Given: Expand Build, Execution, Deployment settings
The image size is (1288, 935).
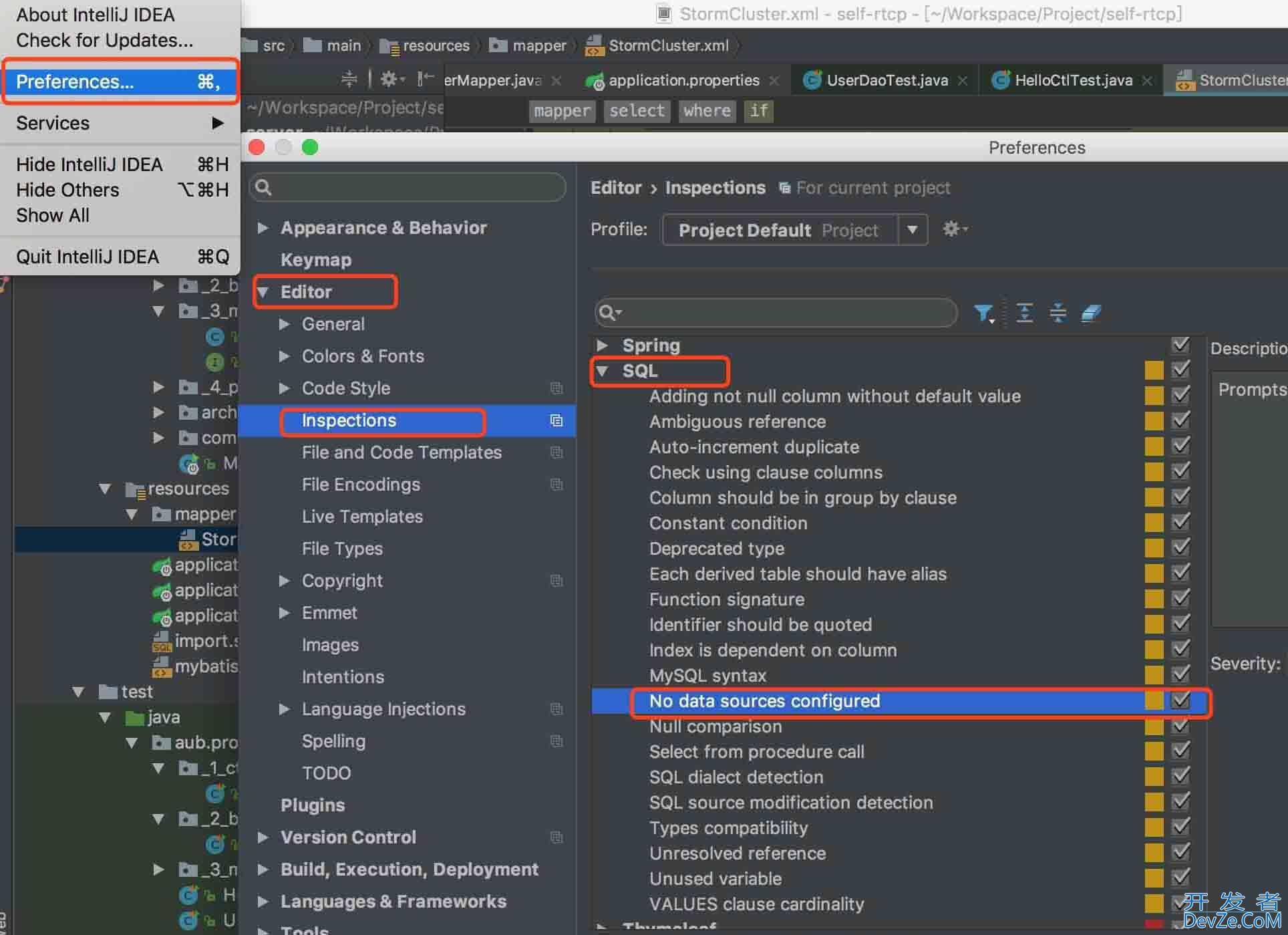Looking at the screenshot, I should point(263,870).
